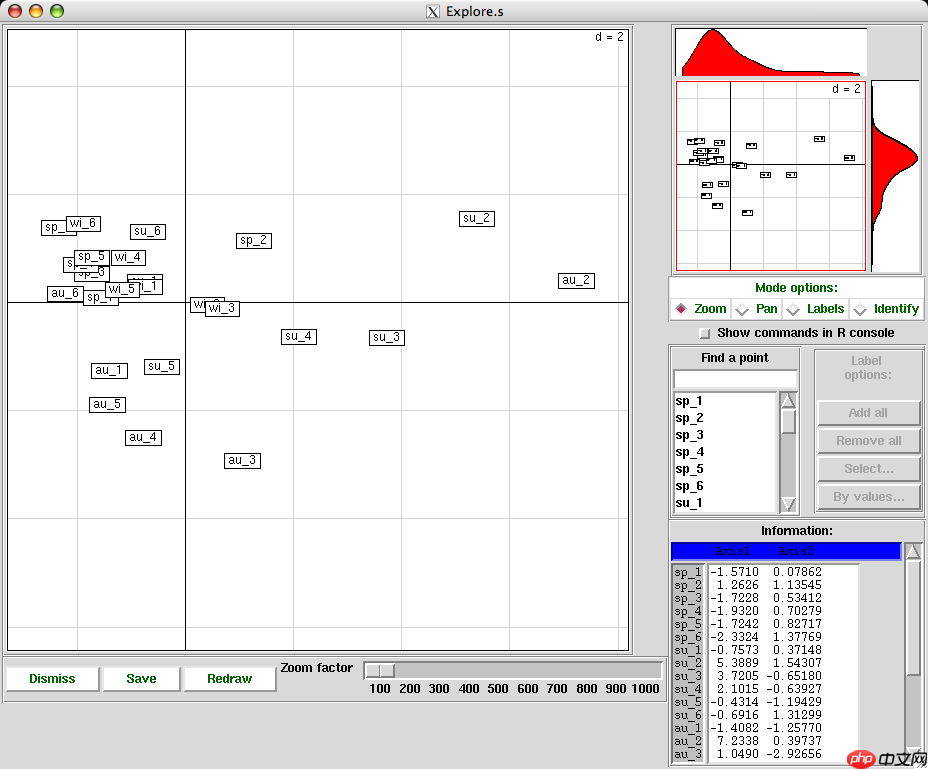Click the au_2 point label in plot
This screenshot has width=928, height=769.
[576, 281]
